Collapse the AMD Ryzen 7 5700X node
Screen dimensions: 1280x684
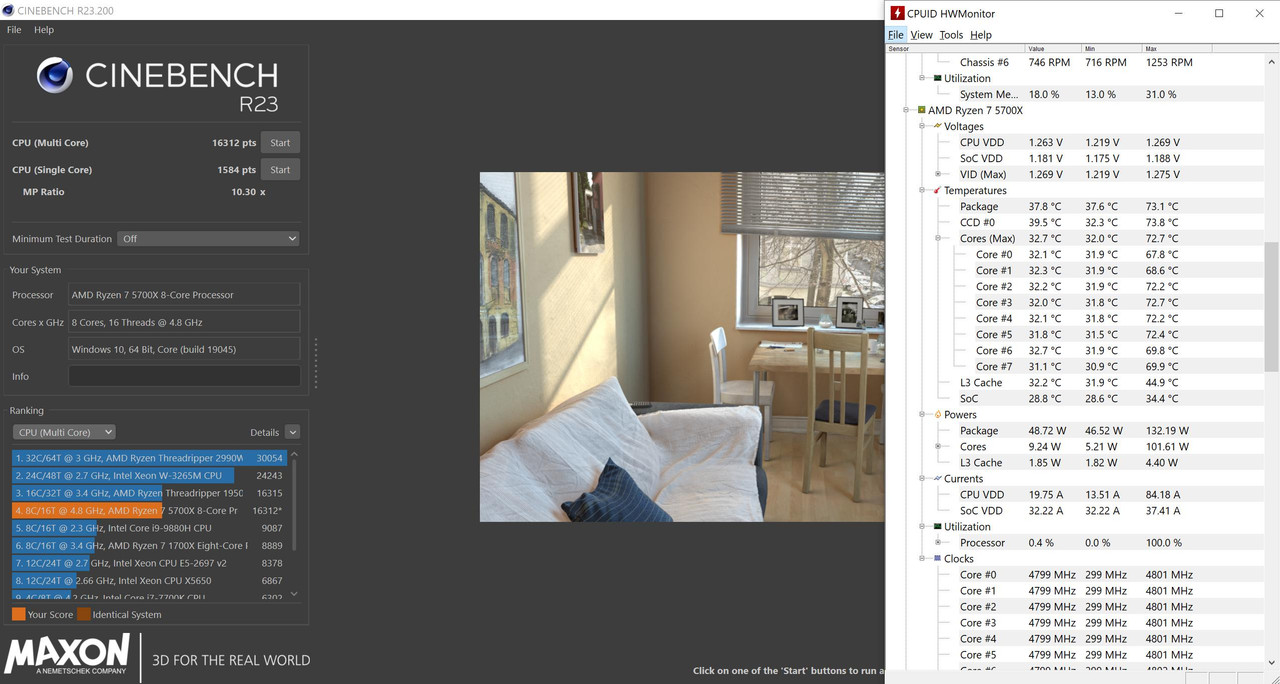907,111
